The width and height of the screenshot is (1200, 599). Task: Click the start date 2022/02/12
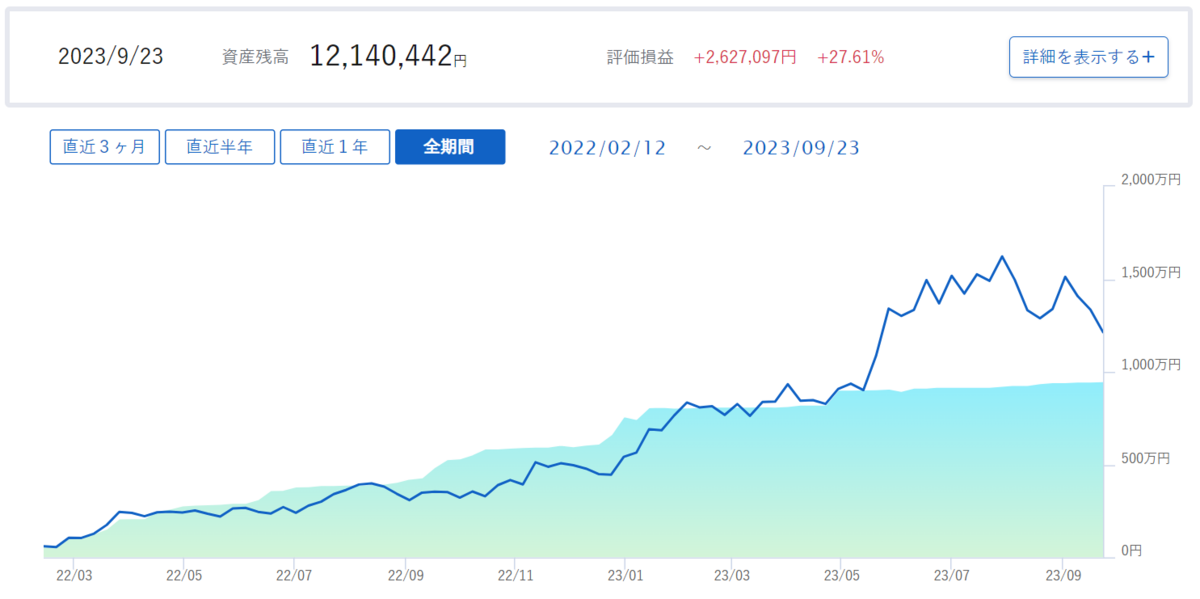point(607,148)
